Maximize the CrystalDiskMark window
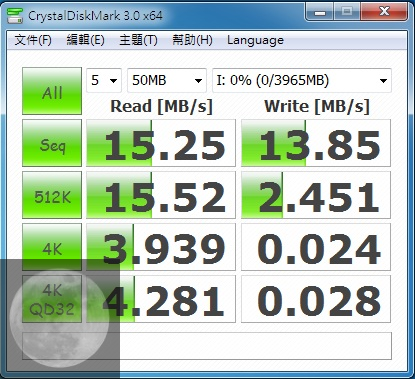The height and width of the screenshot is (379, 415). 347,12
